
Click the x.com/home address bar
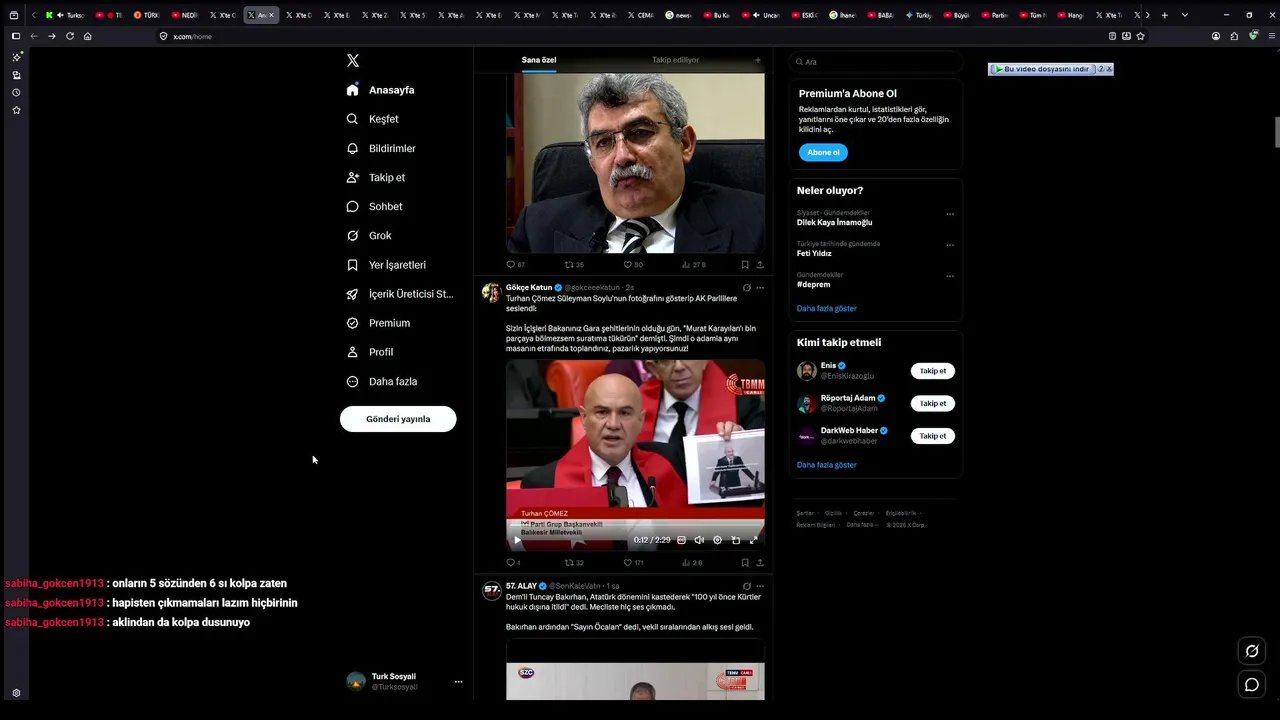[635, 36]
